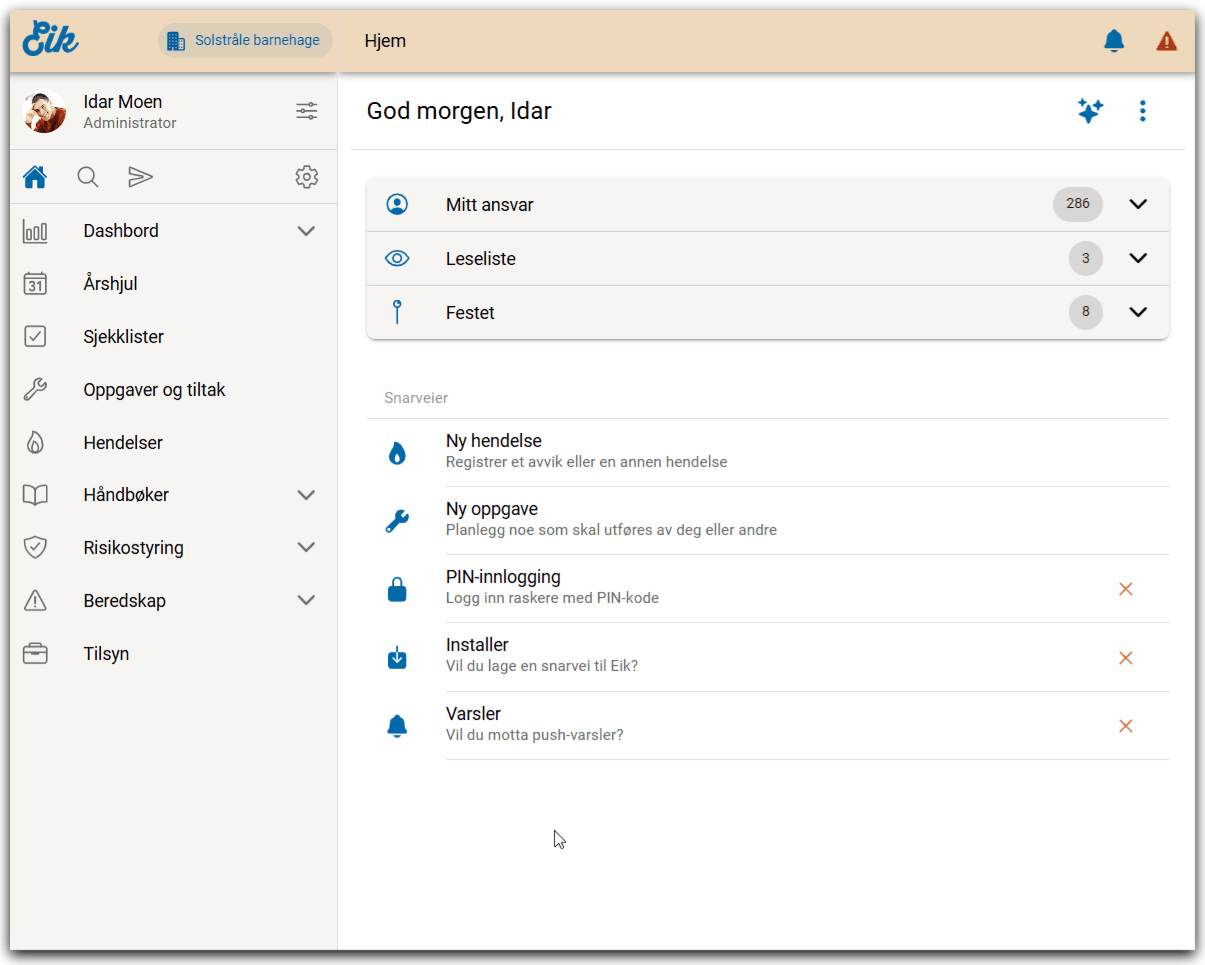Click Idar Moen's profile avatar
The width and height of the screenshot is (1205, 965).
click(x=45, y=111)
